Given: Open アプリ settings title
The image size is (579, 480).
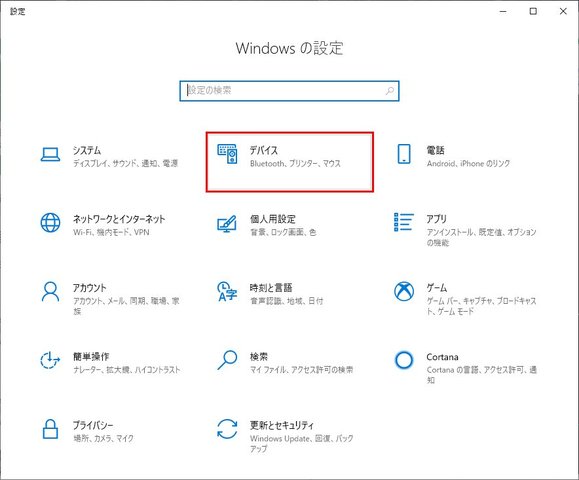Looking at the screenshot, I should coord(436,219).
